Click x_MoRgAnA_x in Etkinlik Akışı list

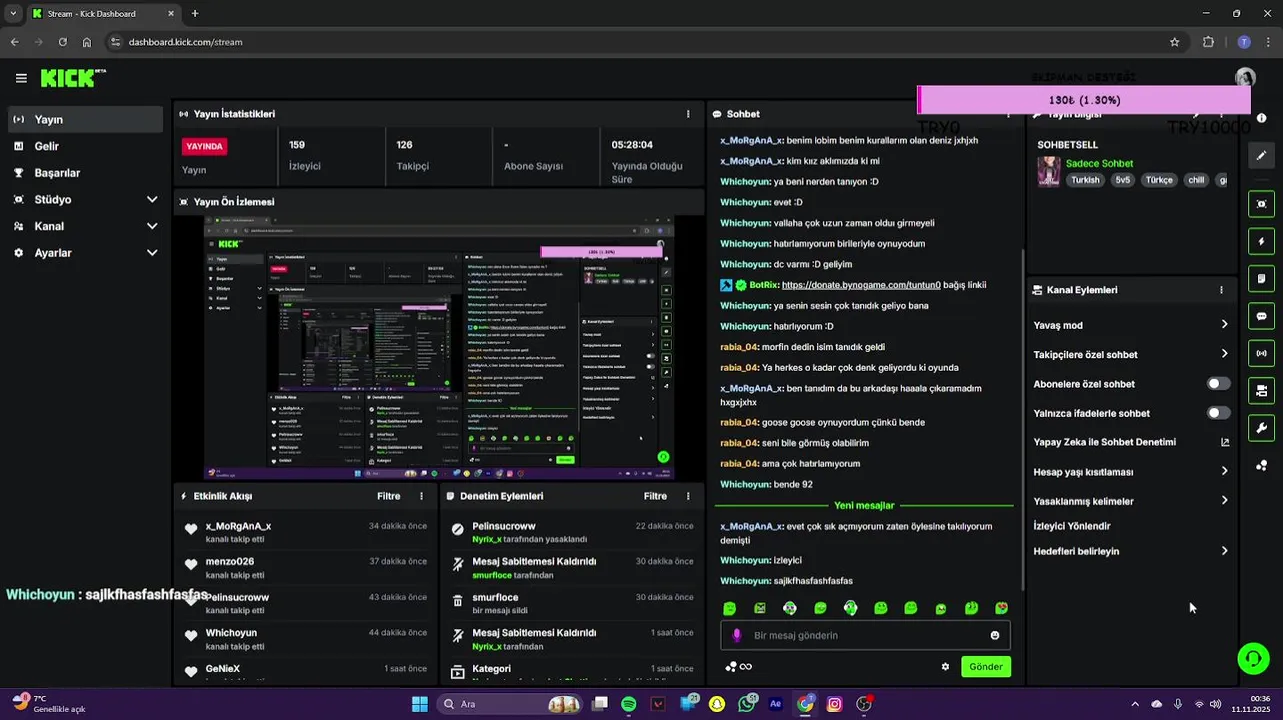(238, 526)
